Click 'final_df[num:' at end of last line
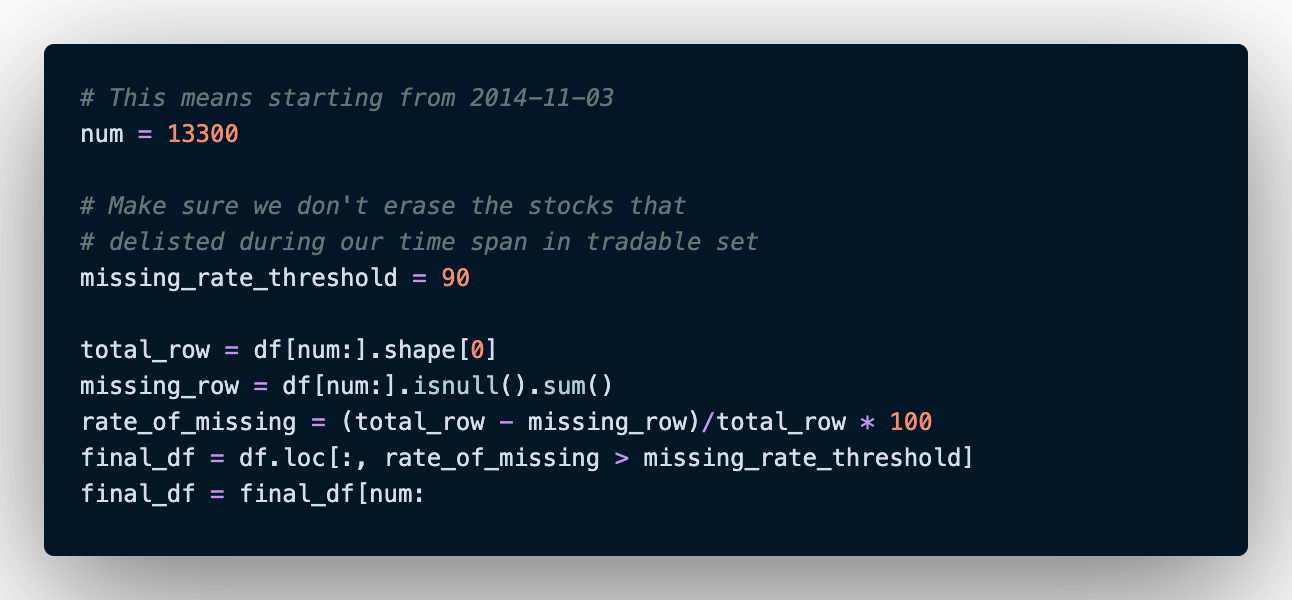The width and height of the screenshot is (1292, 600). click(x=332, y=494)
